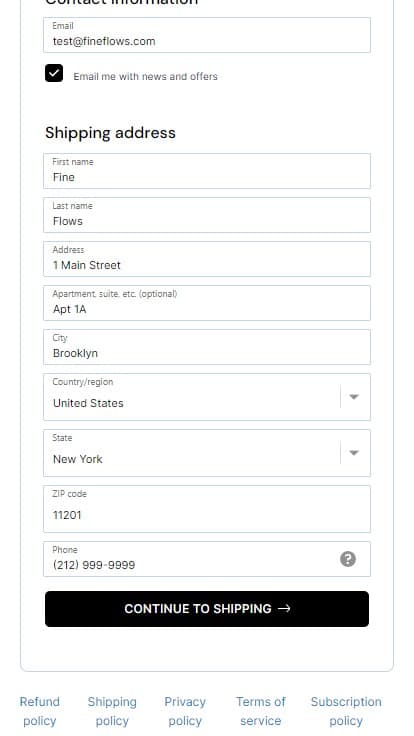
Task: Click the First name field
Action: point(207,171)
